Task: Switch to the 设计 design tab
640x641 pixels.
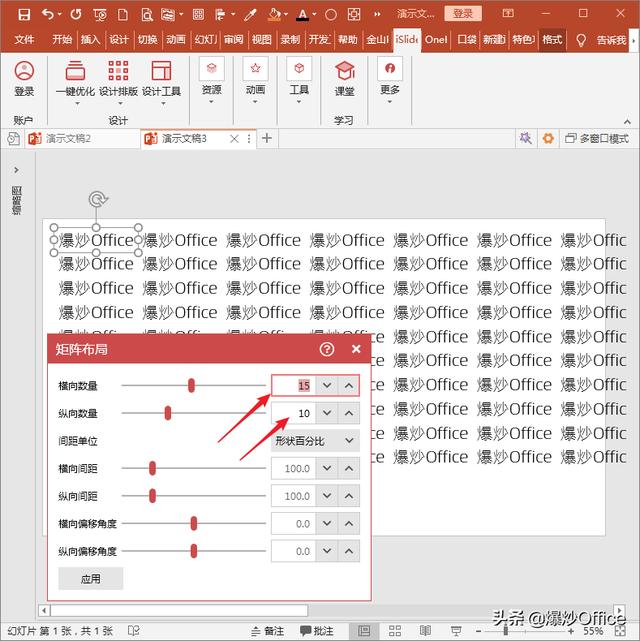Action: coord(119,40)
